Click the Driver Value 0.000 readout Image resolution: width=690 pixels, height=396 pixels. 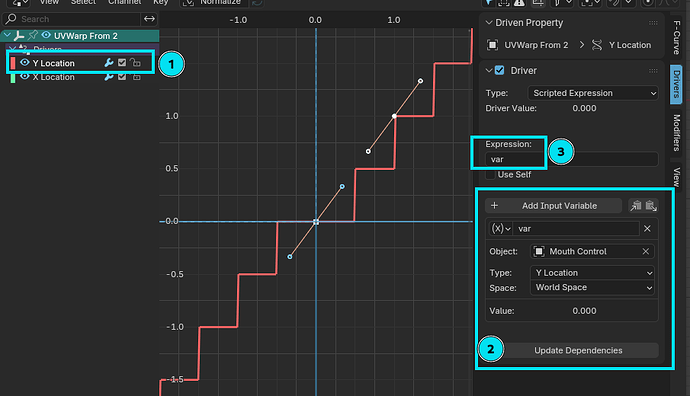pos(584,108)
